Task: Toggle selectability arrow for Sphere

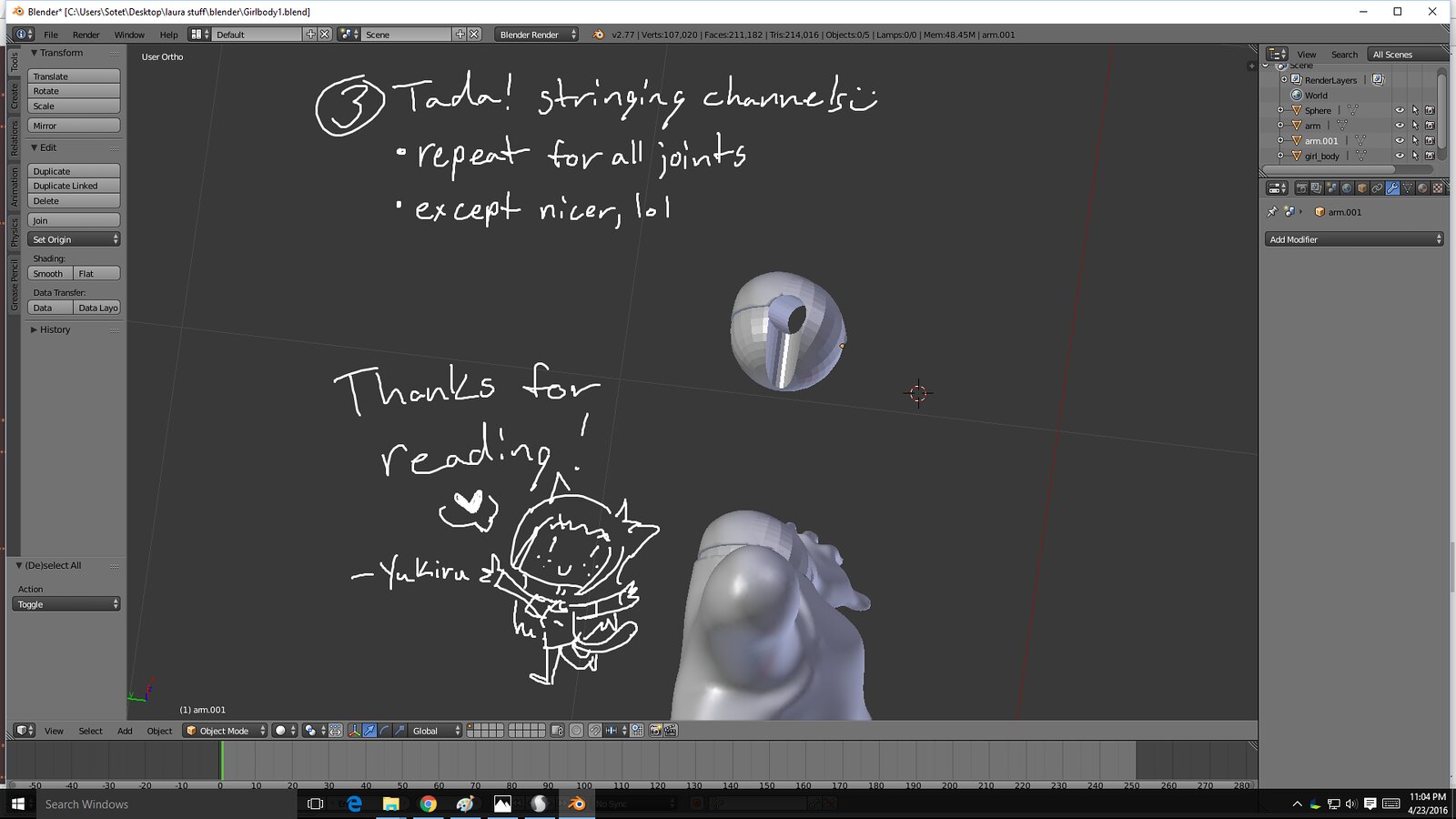Action: point(1415,110)
